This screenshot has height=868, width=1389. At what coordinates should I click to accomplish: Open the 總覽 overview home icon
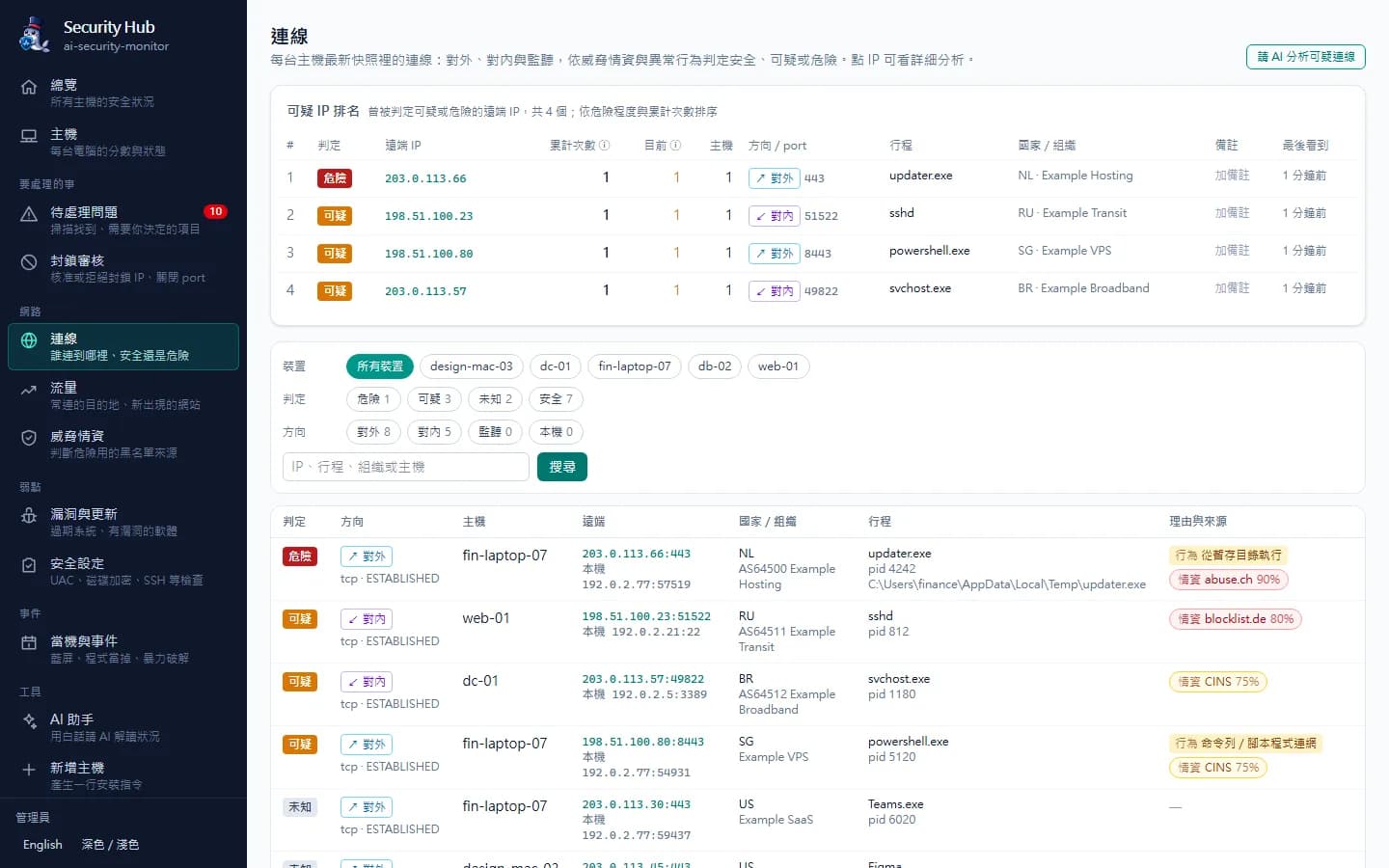tap(29, 87)
